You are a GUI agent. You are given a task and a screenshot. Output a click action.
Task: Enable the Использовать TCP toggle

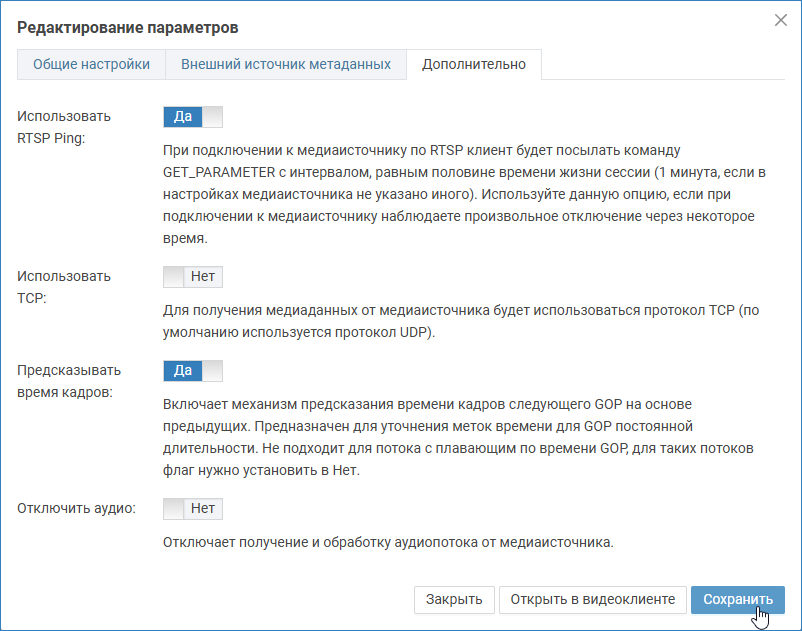(193, 277)
